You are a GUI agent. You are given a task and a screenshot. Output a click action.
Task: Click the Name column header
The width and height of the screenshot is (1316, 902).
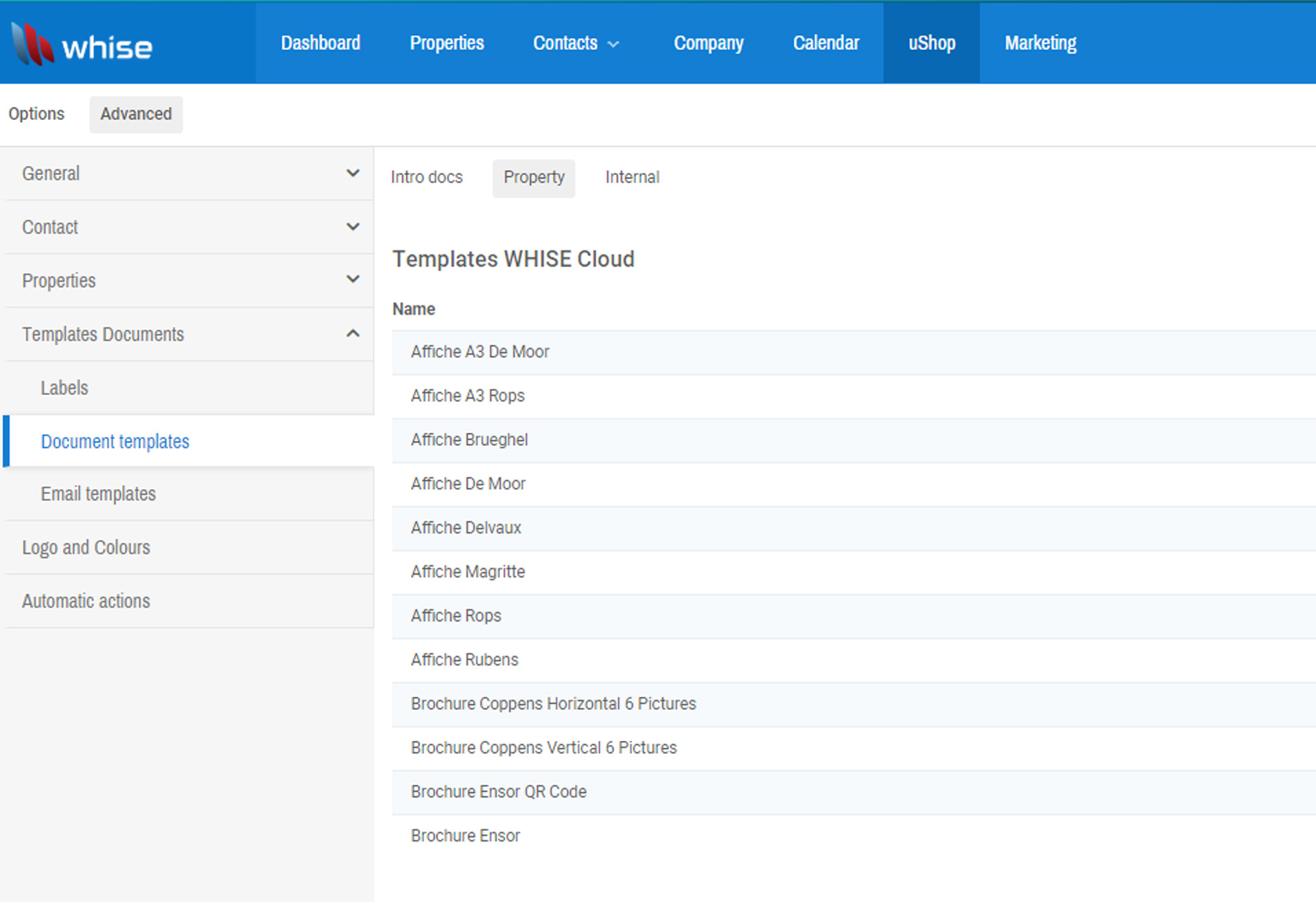click(414, 309)
